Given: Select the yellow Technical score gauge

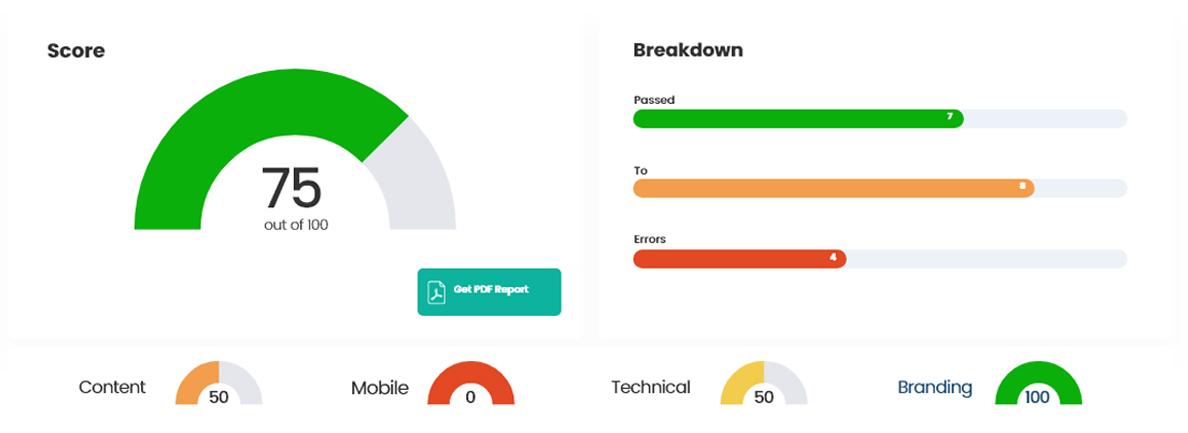Looking at the screenshot, I should pyautogui.click(x=763, y=383).
